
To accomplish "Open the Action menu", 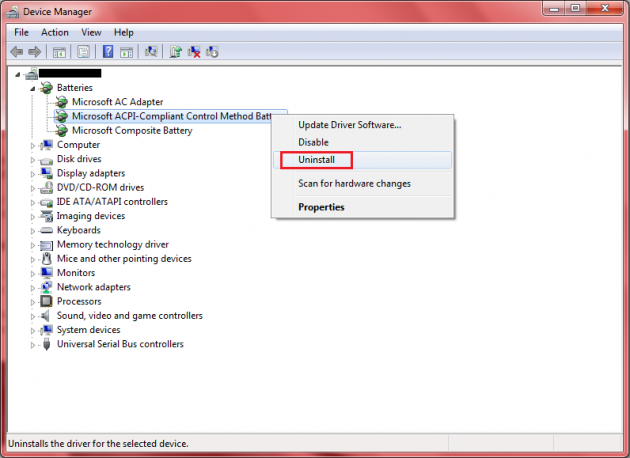I will (x=55, y=32).
